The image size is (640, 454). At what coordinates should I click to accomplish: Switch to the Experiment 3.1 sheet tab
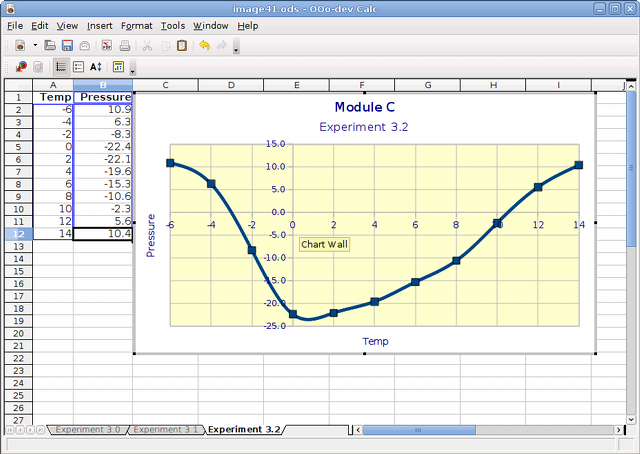pyautogui.click(x=165, y=429)
